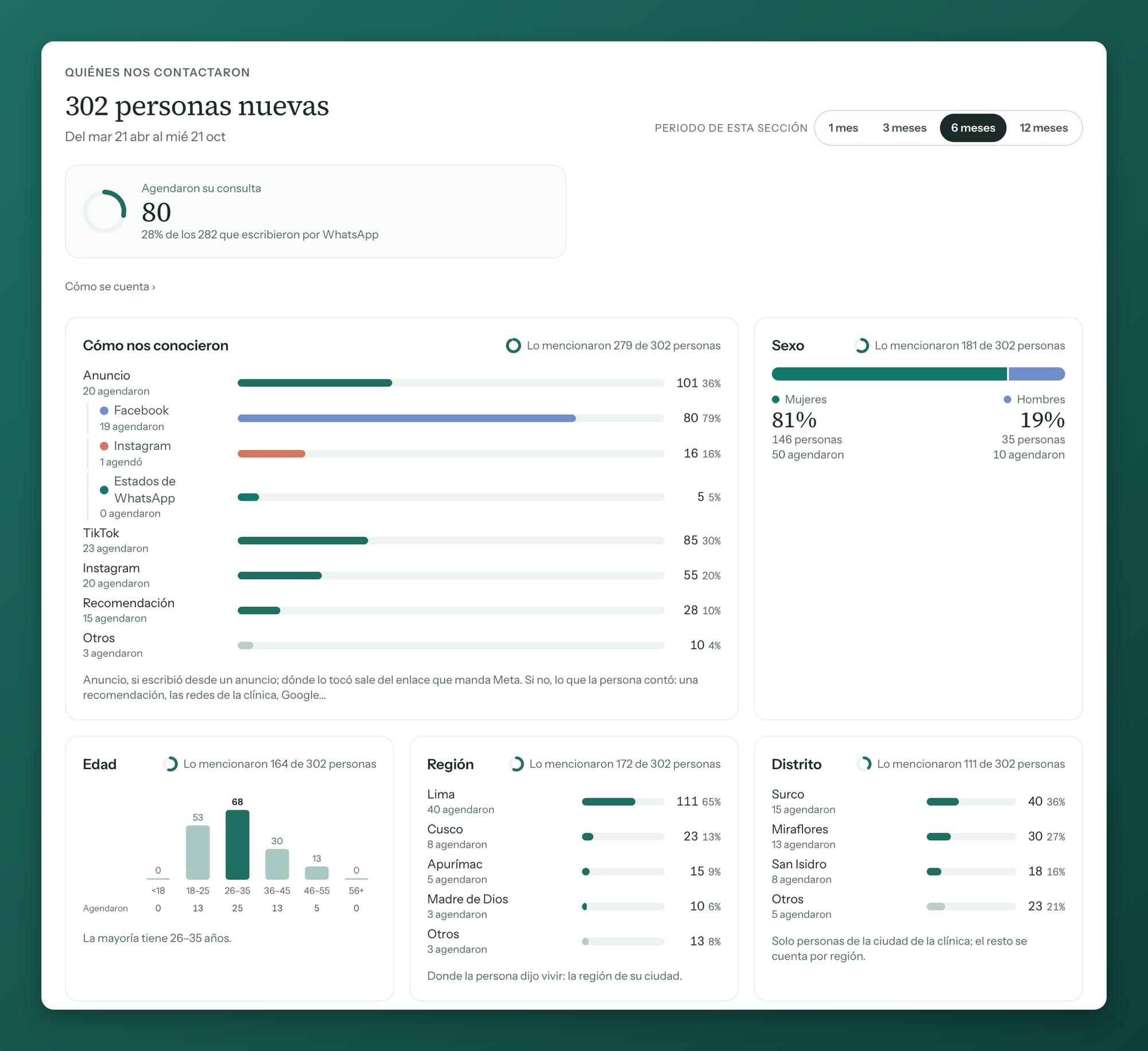Click the 'San Isidro' district label
This screenshot has height=1051, width=1148.
click(799, 864)
